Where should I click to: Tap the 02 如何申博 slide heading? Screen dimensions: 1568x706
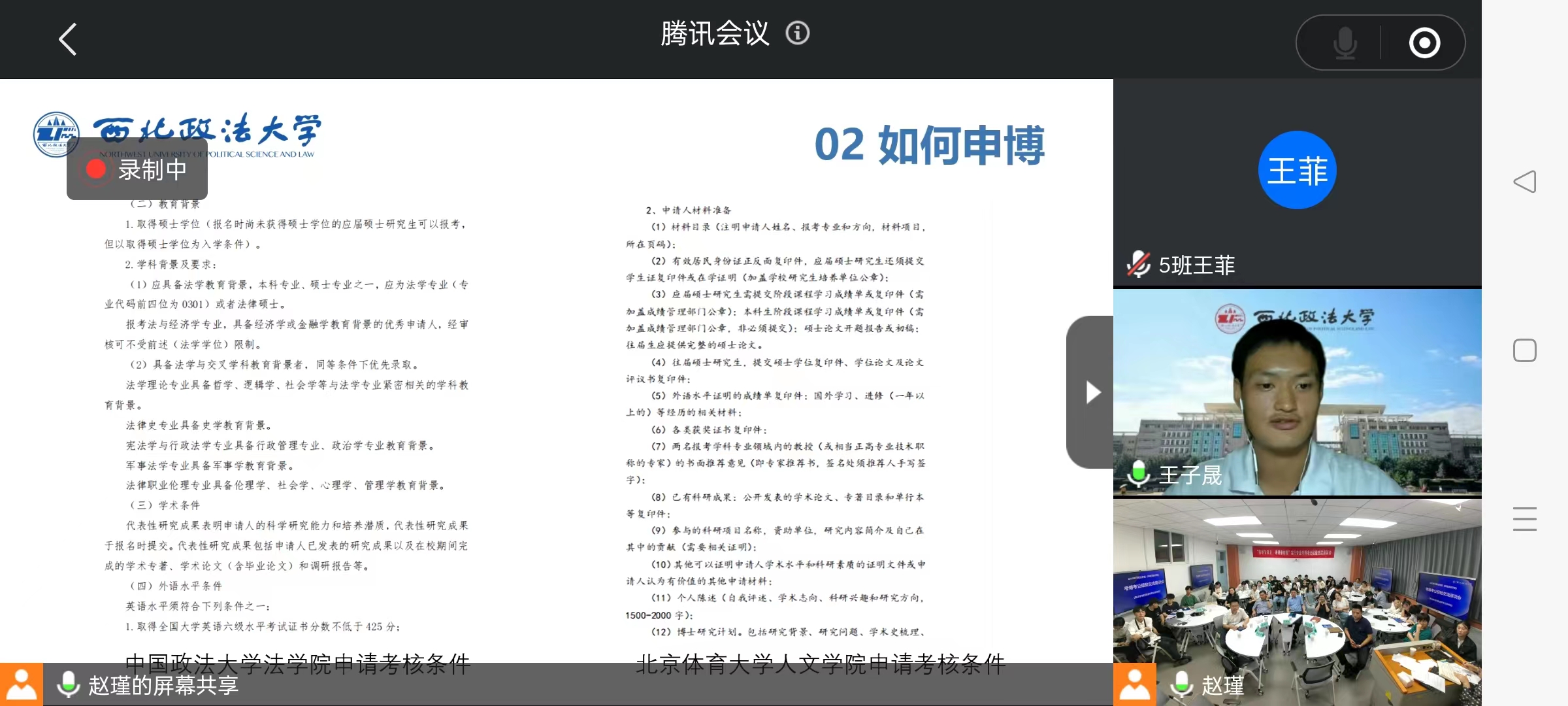(928, 145)
